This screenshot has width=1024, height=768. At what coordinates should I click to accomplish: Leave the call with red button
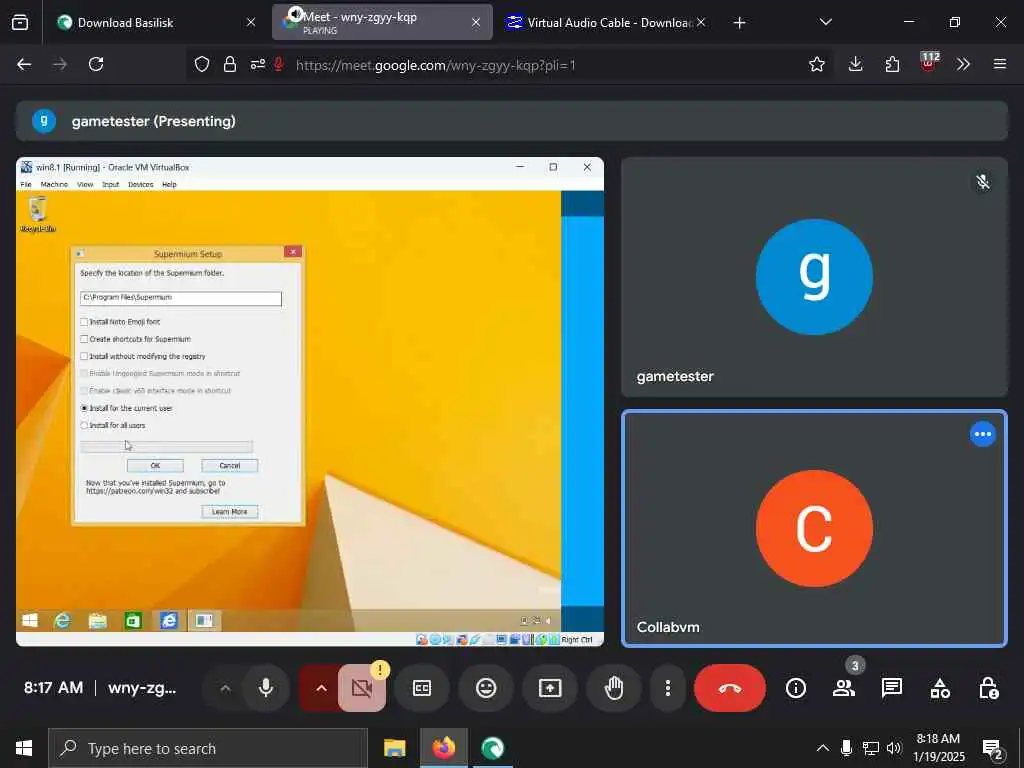point(729,688)
